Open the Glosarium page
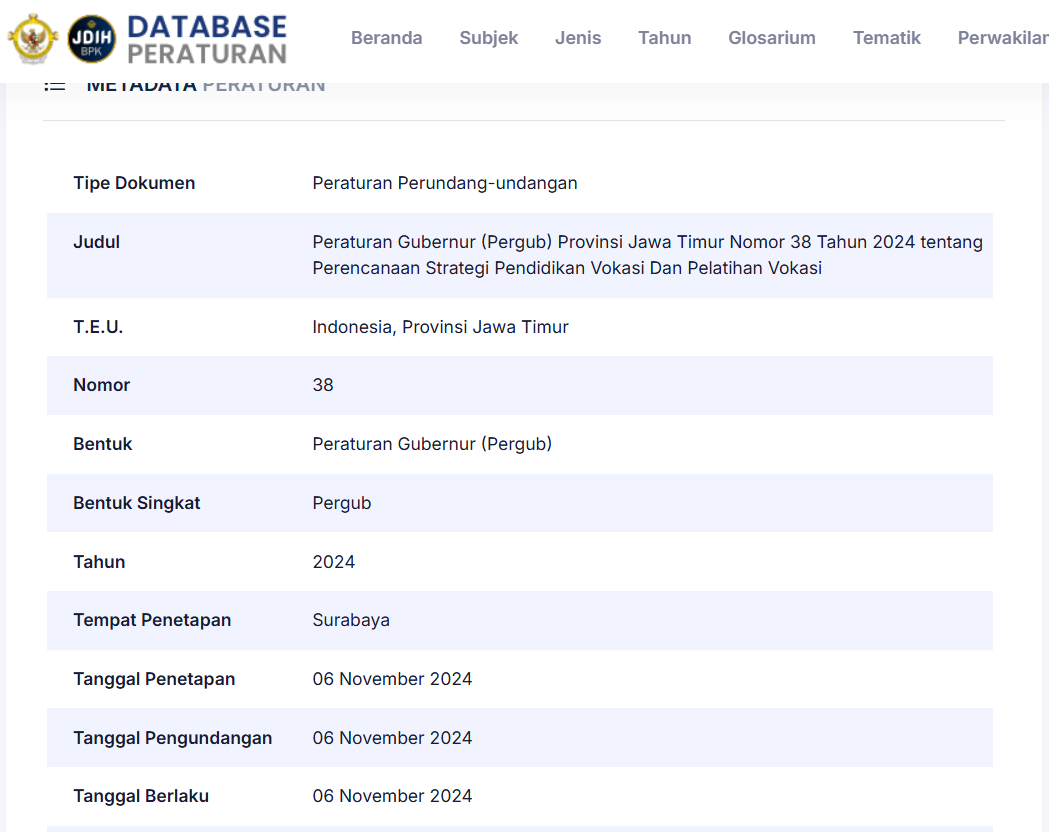 (771, 38)
